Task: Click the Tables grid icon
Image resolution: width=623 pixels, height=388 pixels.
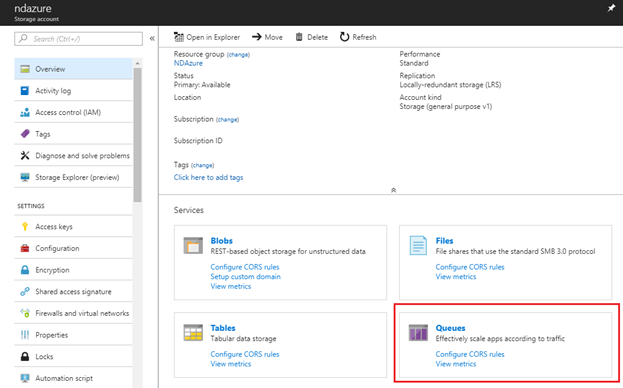Action: pyautogui.click(x=193, y=333)
